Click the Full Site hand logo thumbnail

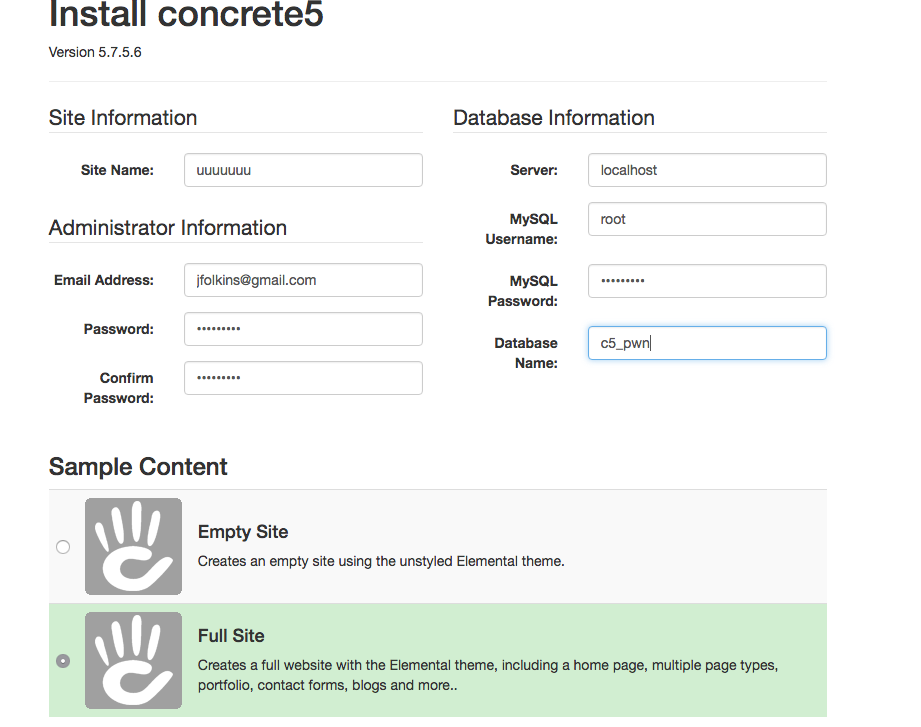coord(133,660)
